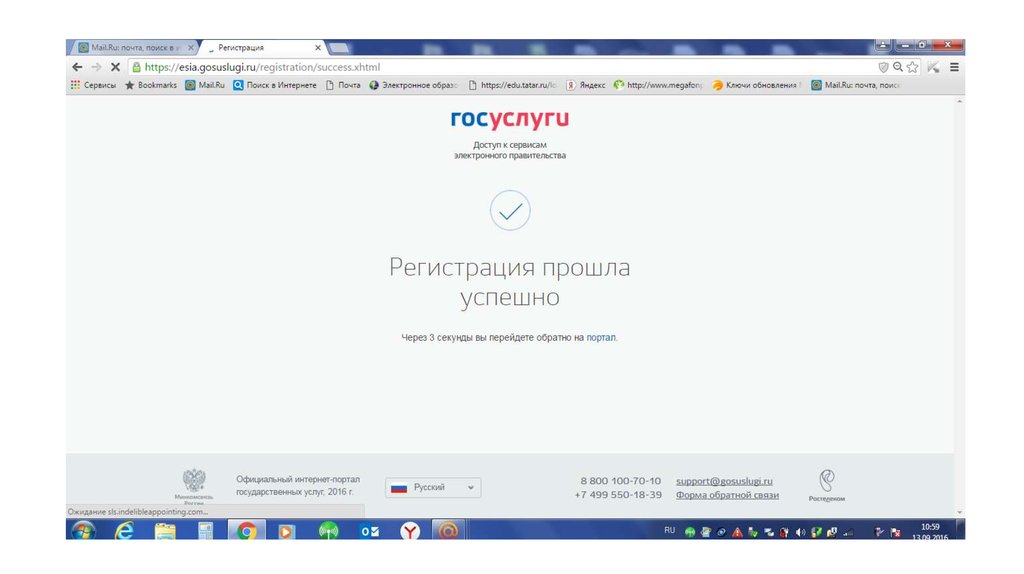Viewport: 1024px width, 574px height.
Task: Select the Регистрация tab
Action: click(260, 47)
